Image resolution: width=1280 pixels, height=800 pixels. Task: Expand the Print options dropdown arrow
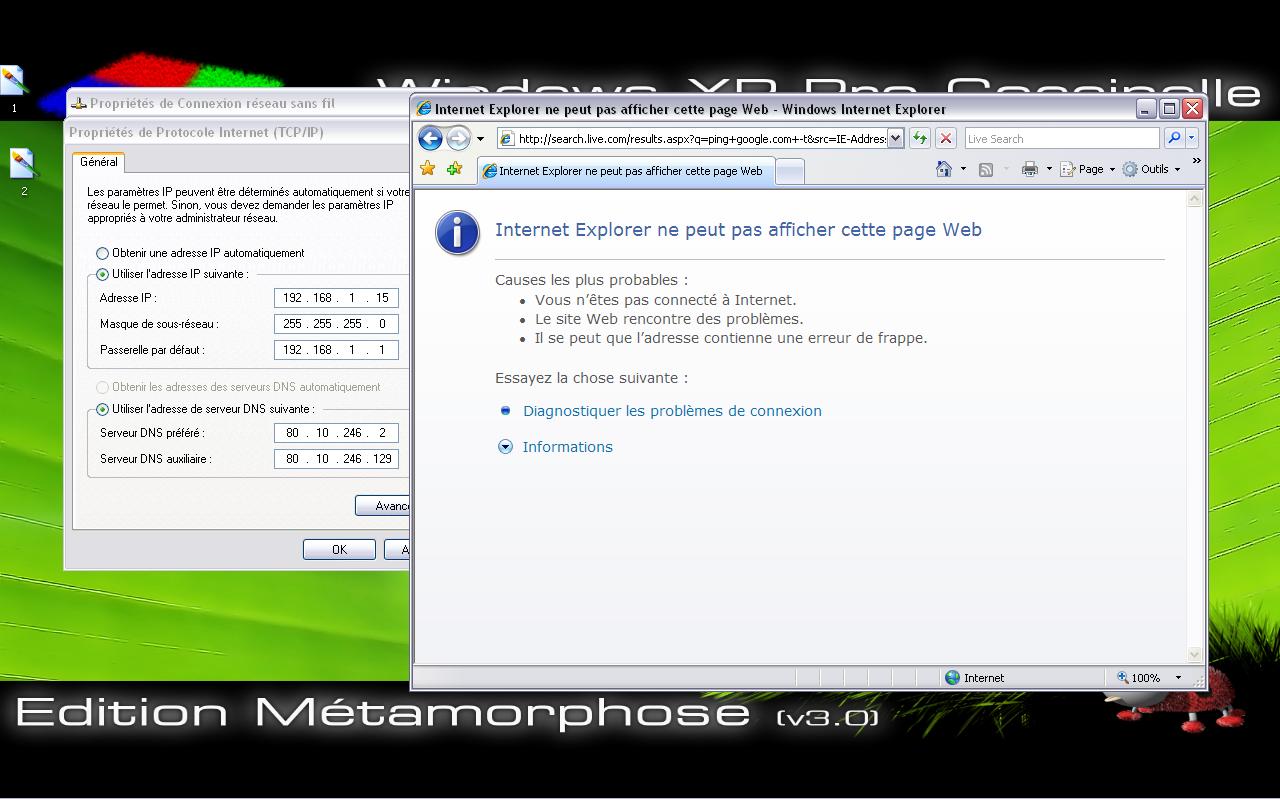[x=1049, y=169]
